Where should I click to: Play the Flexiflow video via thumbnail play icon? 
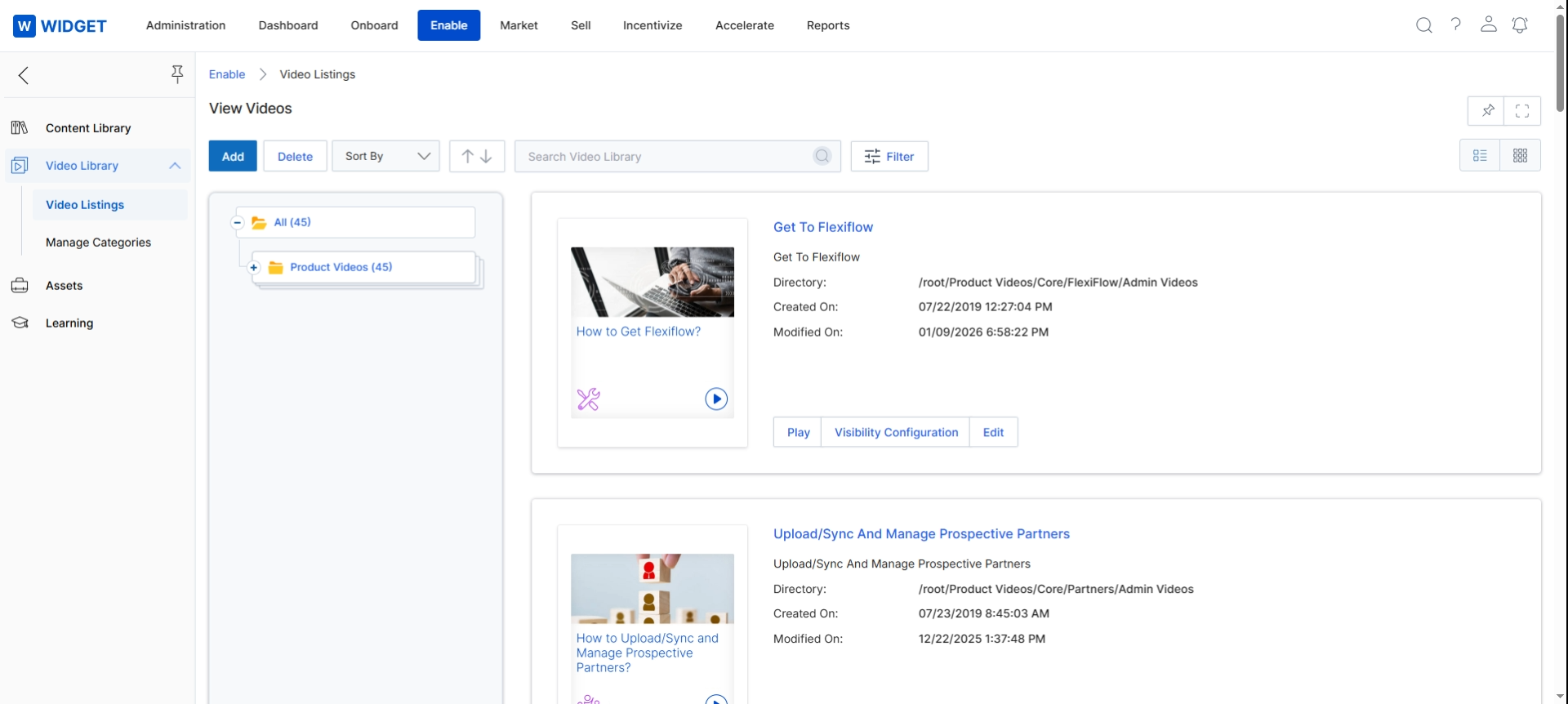point(716,399)
